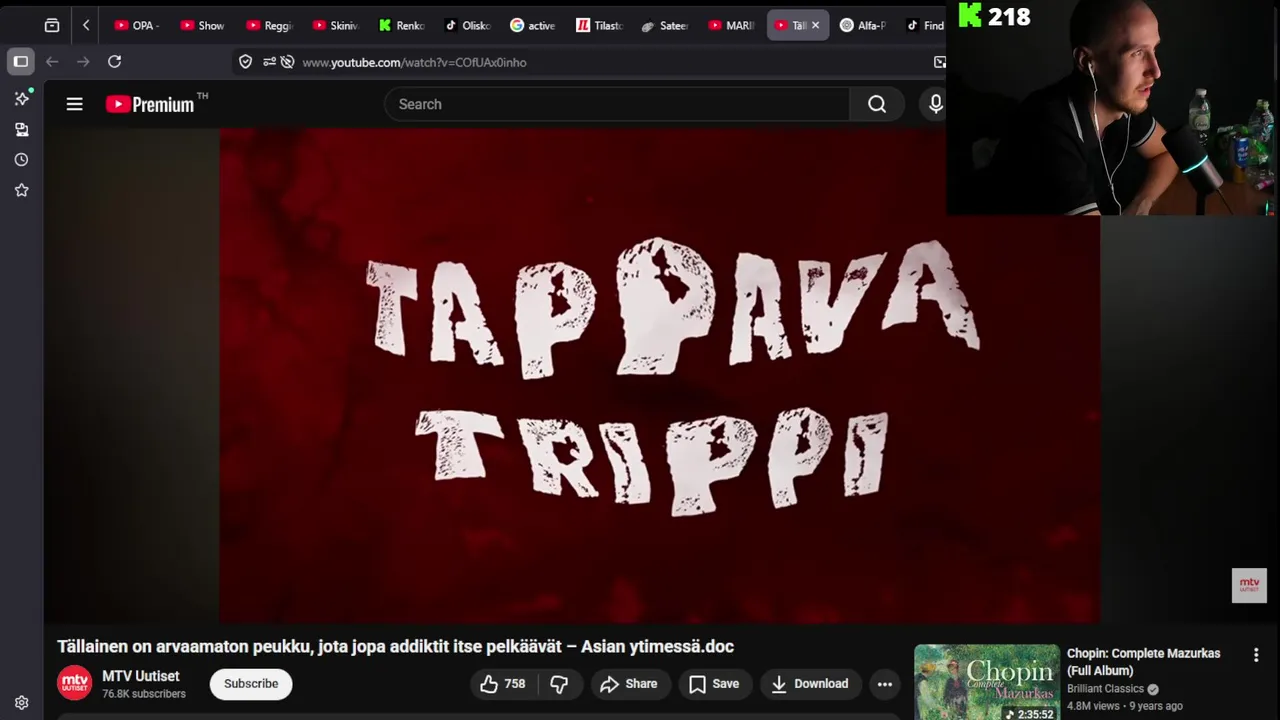Focus the address bar with youtube.com URL
This screenshot has height=720, width=1280.
tap(414, 62)
